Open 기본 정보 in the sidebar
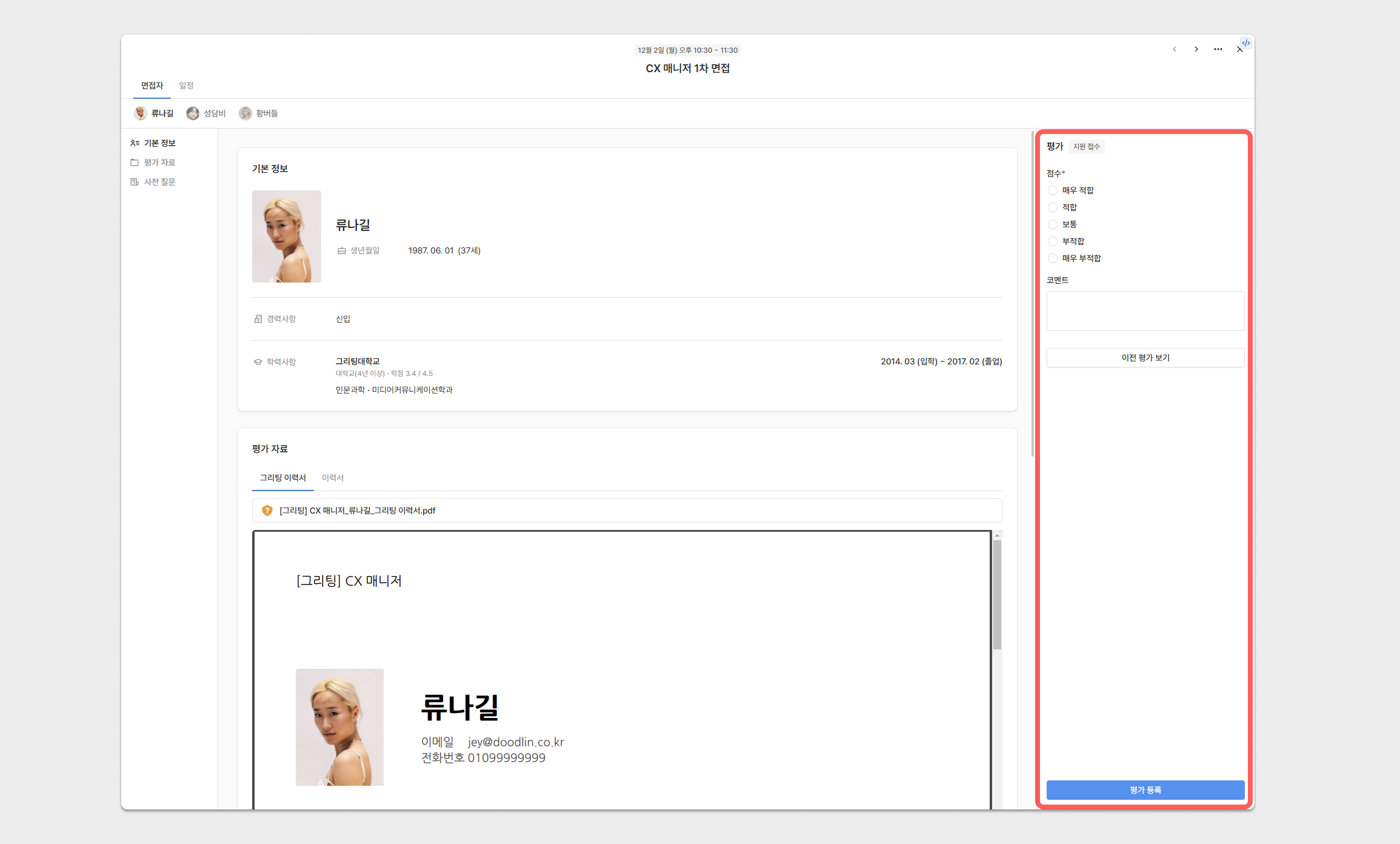Screen dimensions: 1400x844 click(x=159, y=143)
